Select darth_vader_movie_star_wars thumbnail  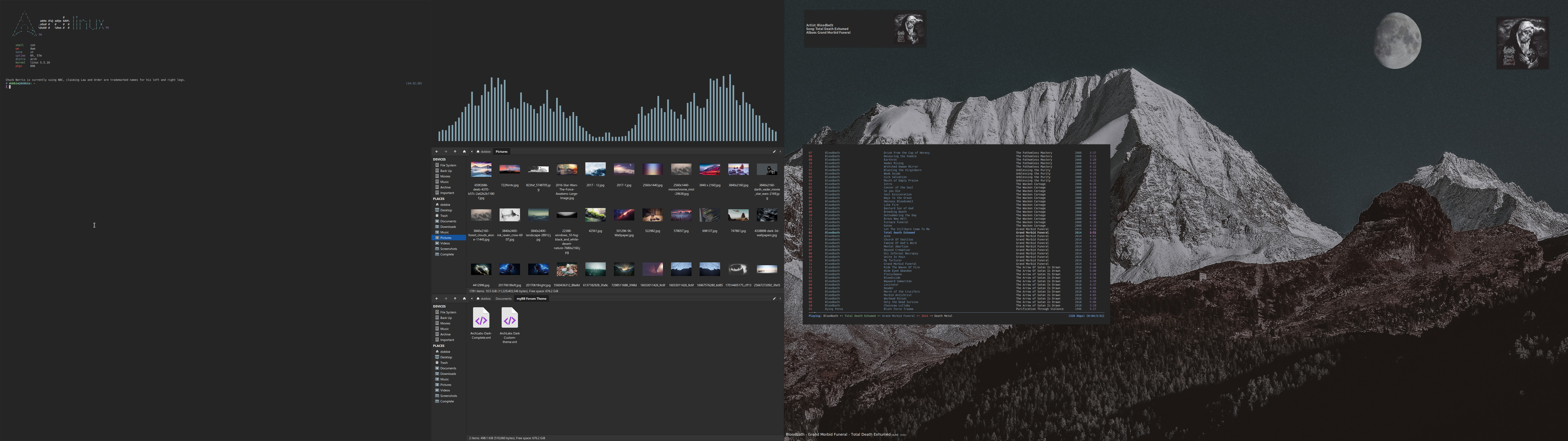(x=767, y=169)
